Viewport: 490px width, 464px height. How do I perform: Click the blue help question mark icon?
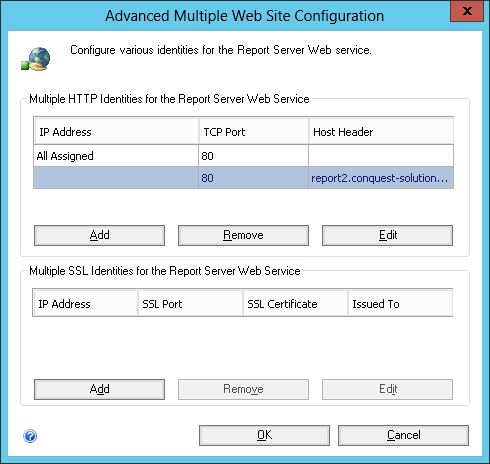(30, 436)
